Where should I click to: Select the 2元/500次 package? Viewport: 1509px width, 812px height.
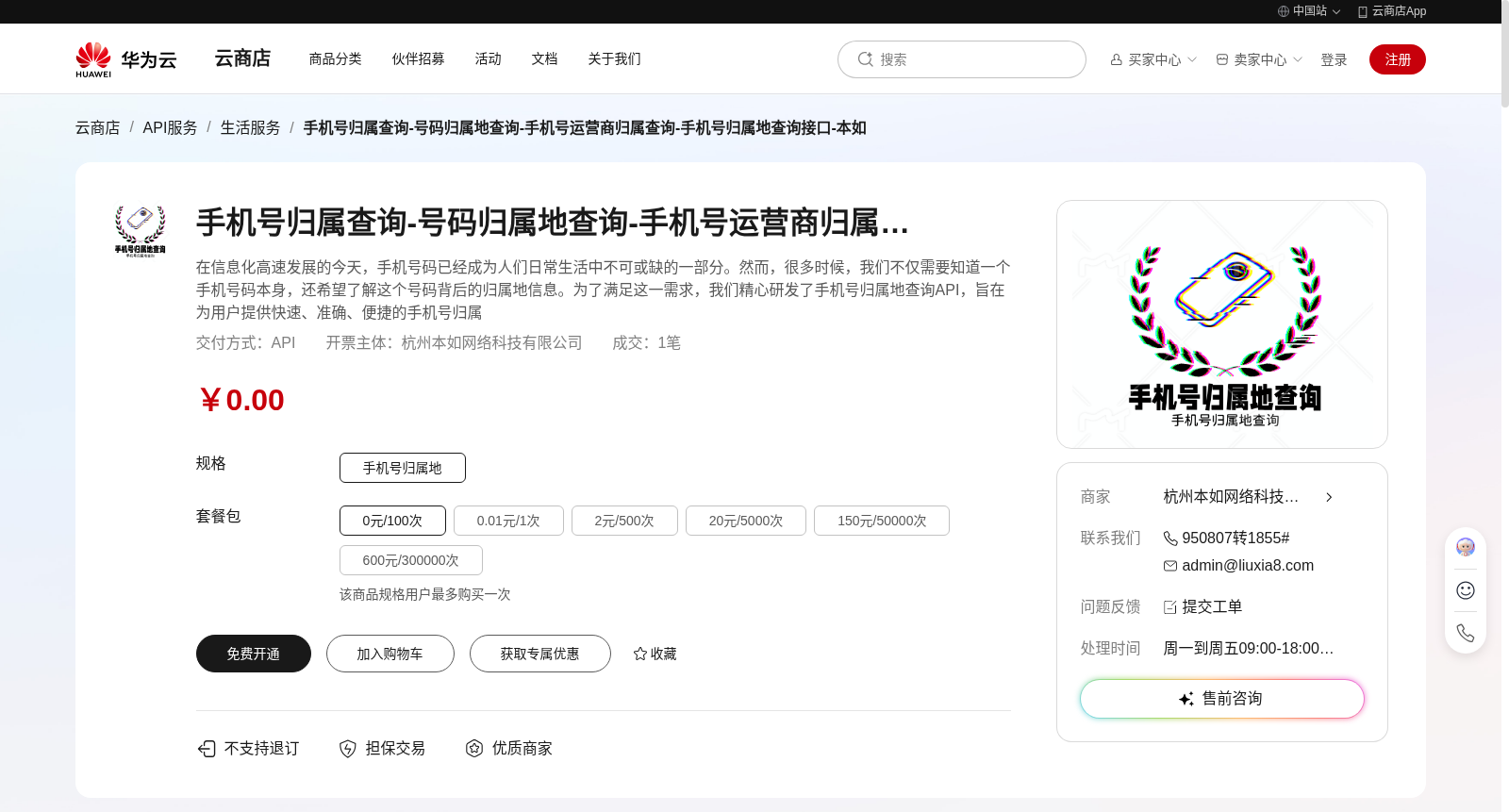[x=624, y=521]
